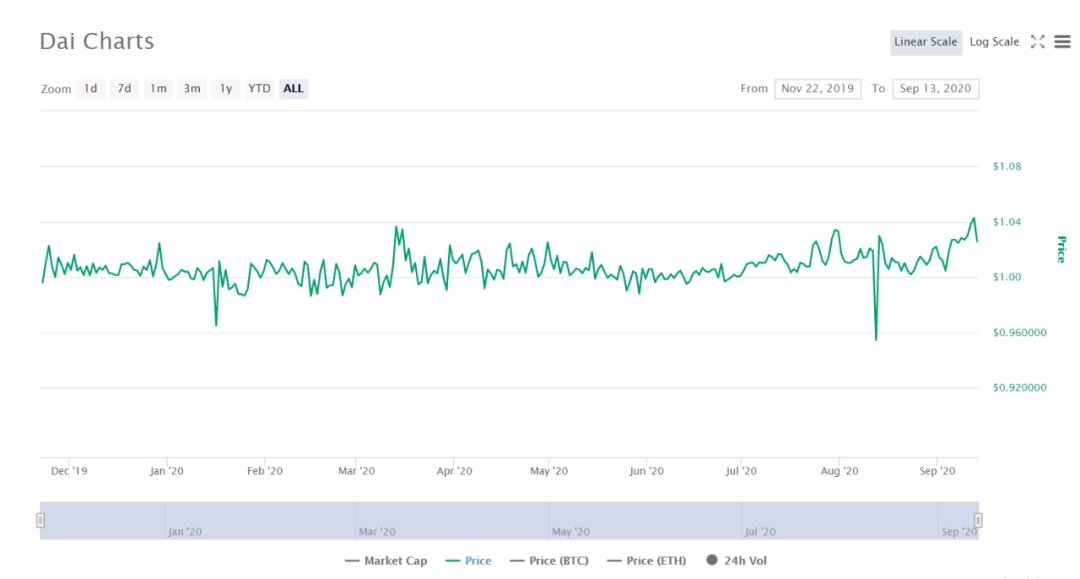Screen dimensions: 1080x579
Task: Grab the left navigator range handle
Action: [x=41, y=520]
